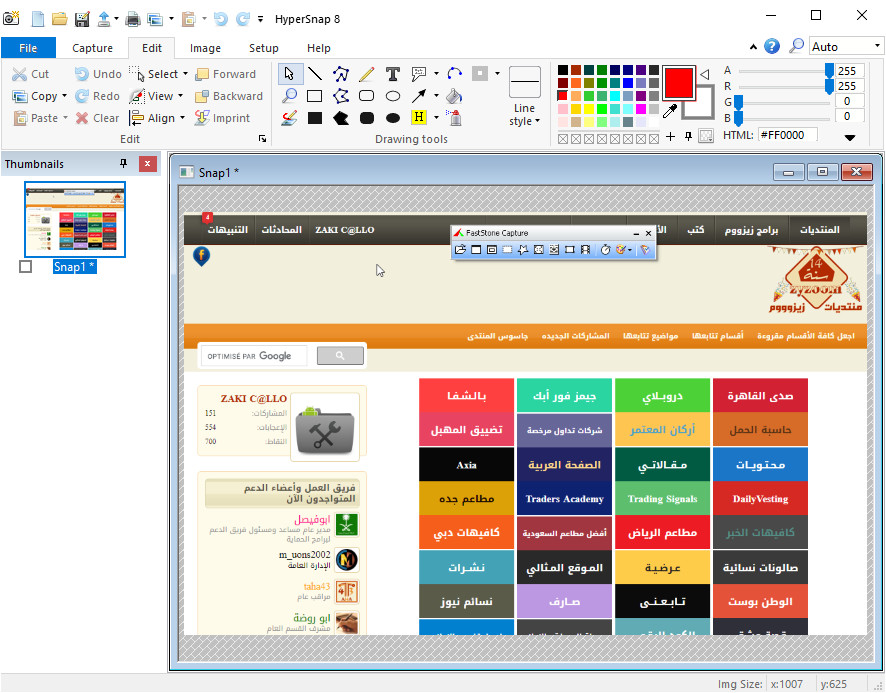Open a file with the folder icon

(59, 19)
